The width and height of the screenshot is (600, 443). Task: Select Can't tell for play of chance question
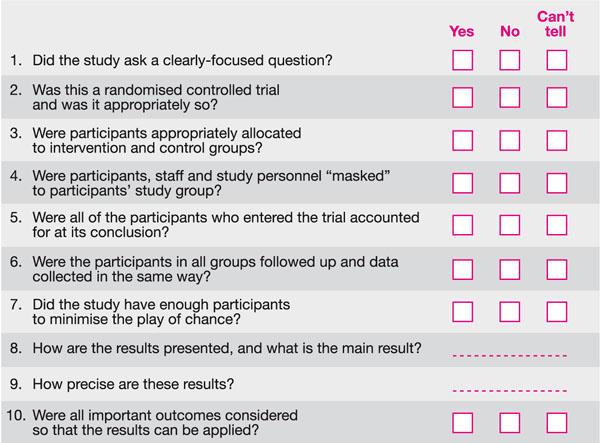(557, 311)
